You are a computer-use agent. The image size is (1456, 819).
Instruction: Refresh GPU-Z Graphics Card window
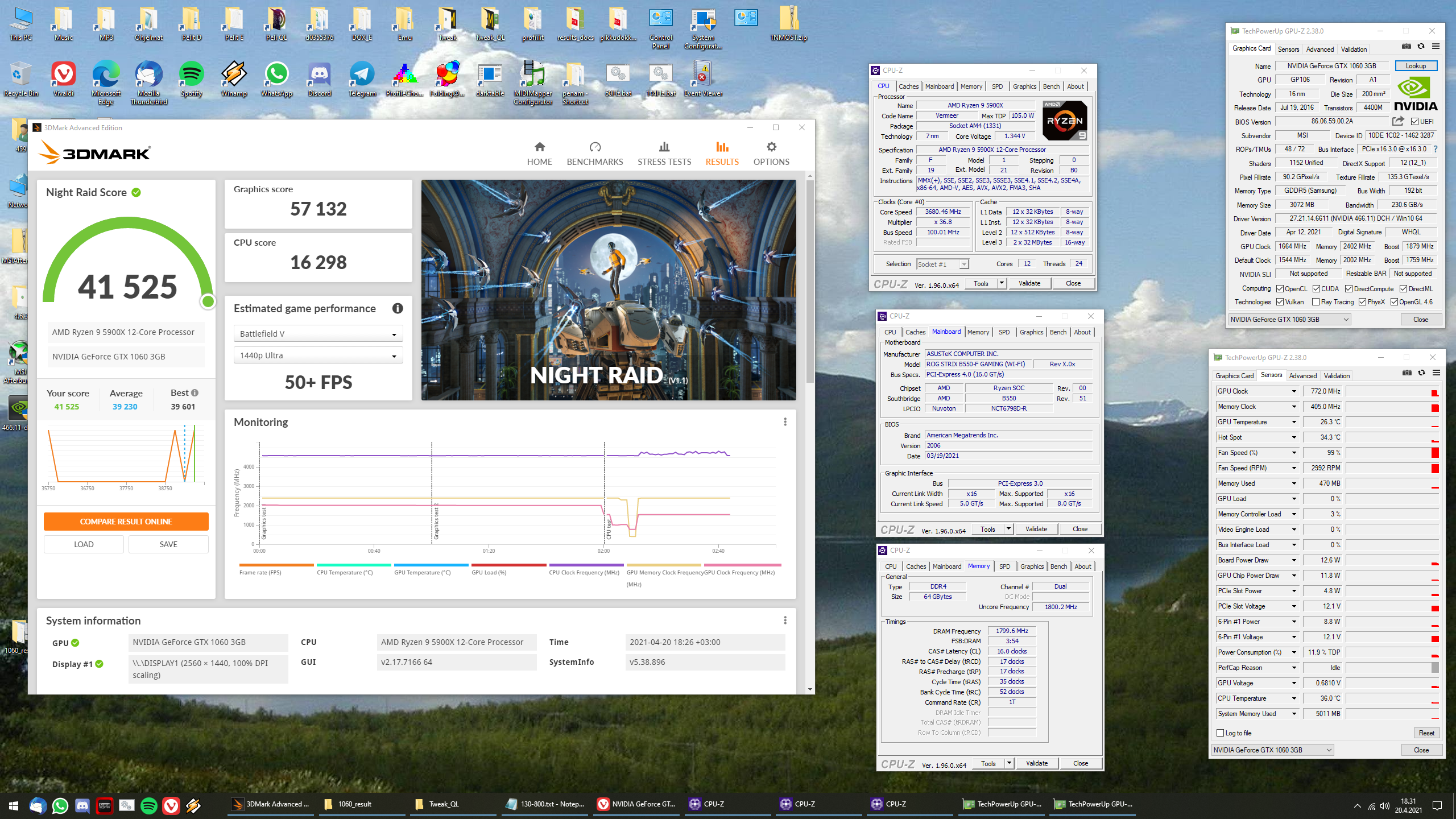[1421, 47]
